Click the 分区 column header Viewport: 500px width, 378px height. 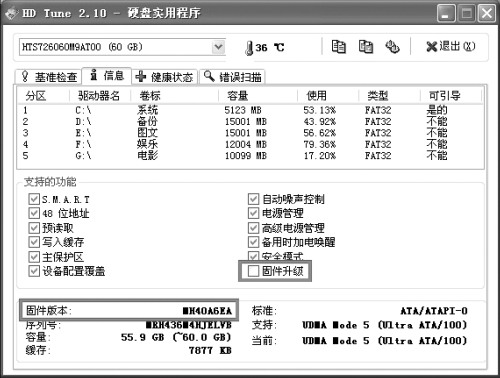pos(43,96)
